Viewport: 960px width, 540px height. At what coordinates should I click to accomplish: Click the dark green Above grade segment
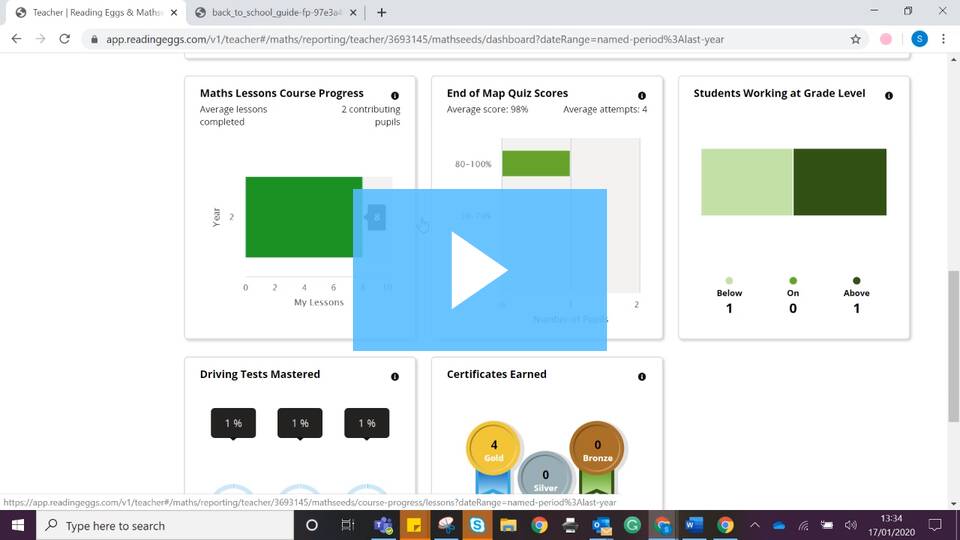(840, 182)
